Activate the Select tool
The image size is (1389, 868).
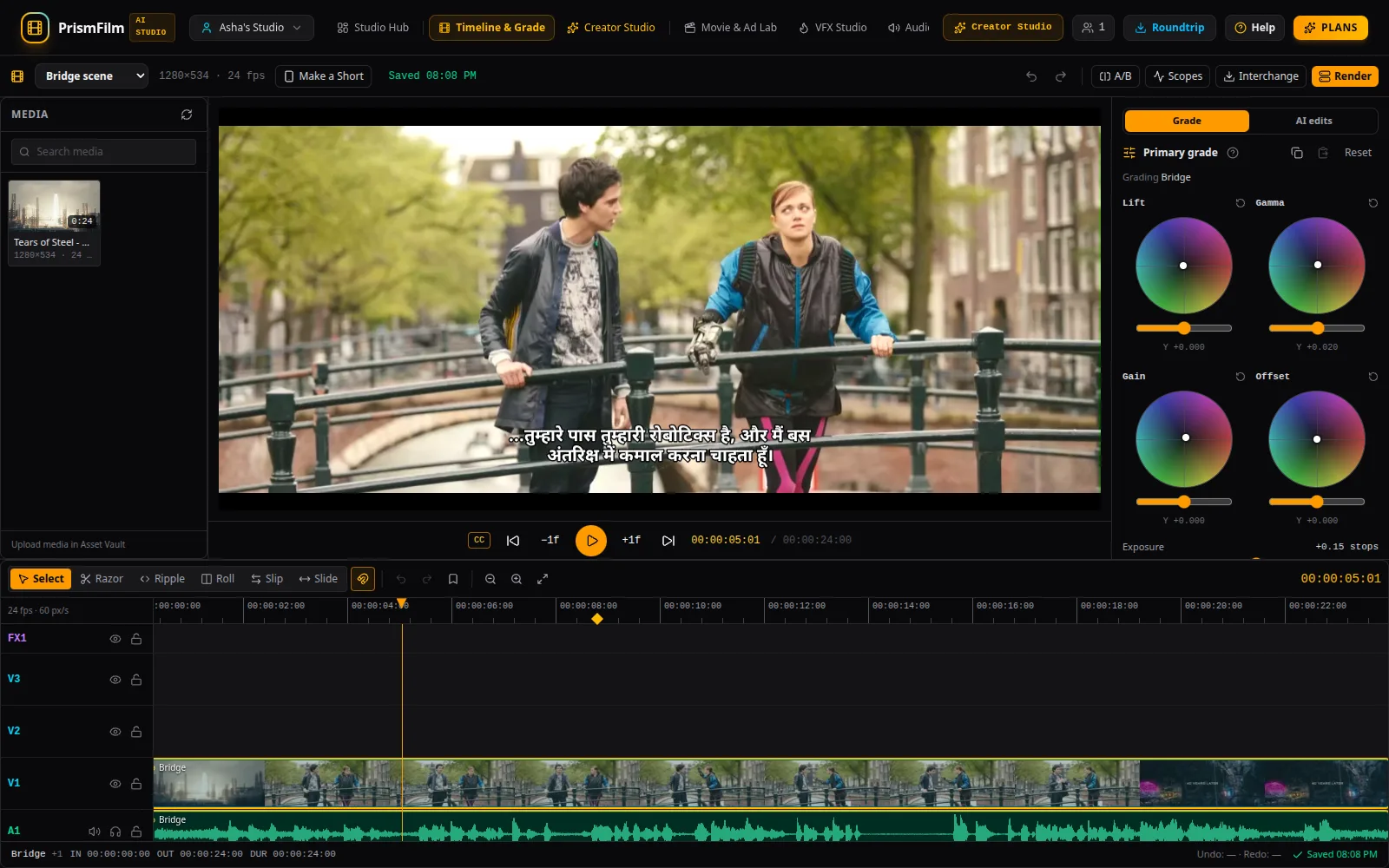point(41,579)
